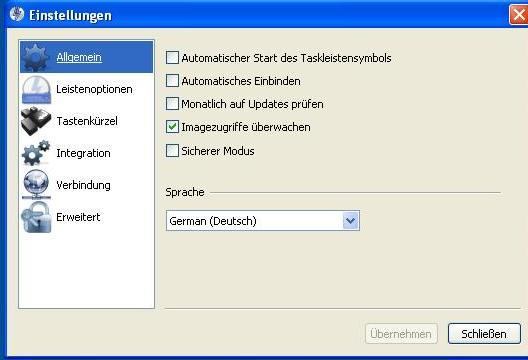Close the Einstellungen window with X
This screenshot has height=360, width=528.
(519, 15)
